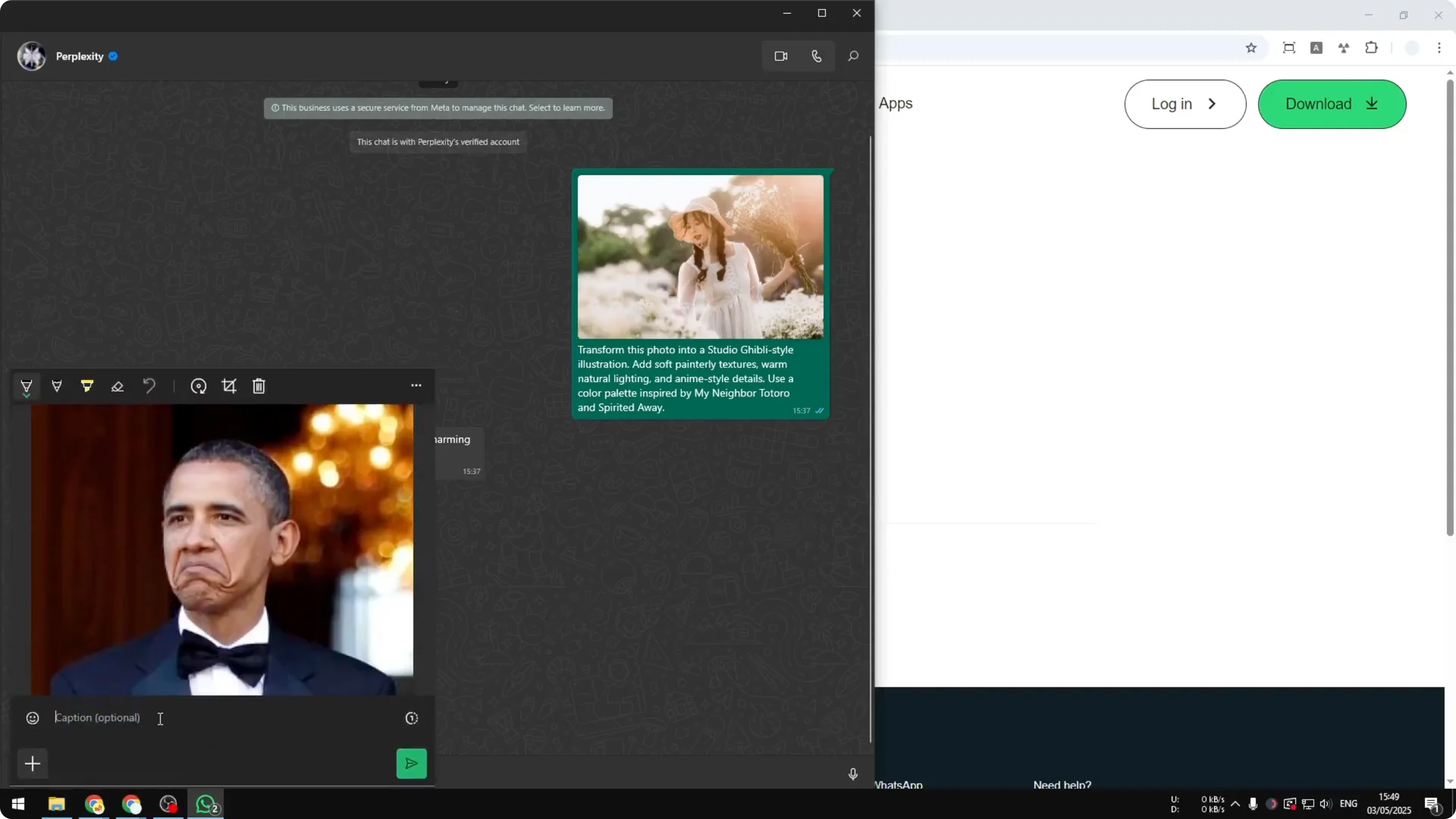Select the eraser tool
The image size is (1456, 819).
[118, 386]
